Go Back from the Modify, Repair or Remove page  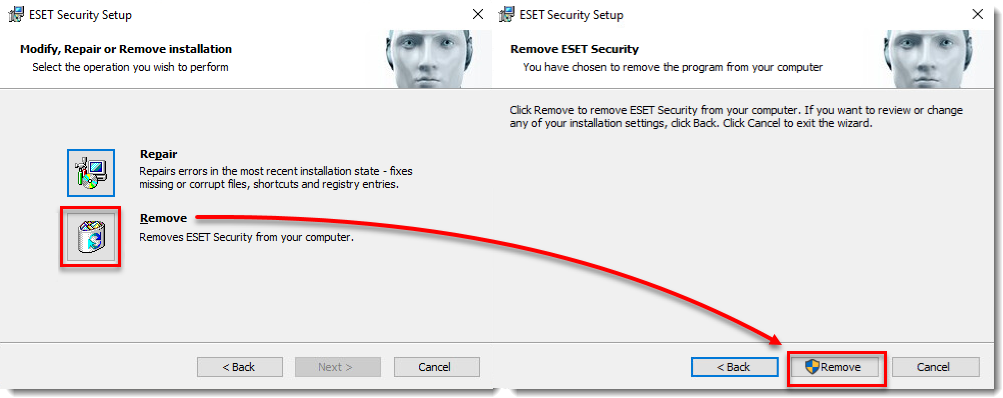coord(240,367)
